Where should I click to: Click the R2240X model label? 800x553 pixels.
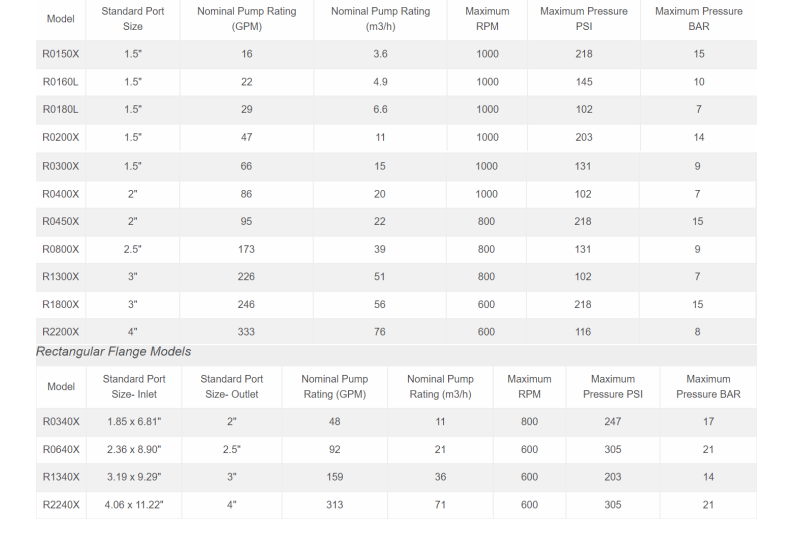(61, 505)
